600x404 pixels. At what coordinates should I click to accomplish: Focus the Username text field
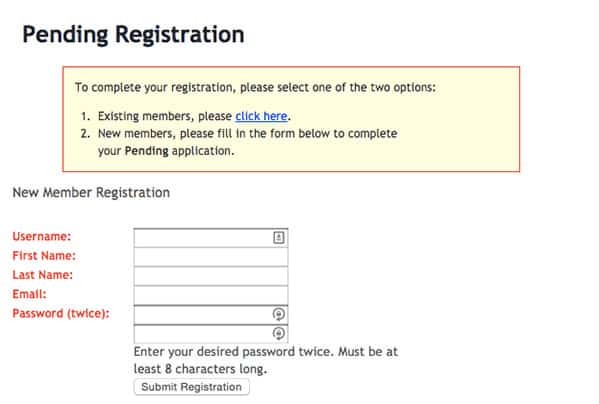tap(202, 238)
